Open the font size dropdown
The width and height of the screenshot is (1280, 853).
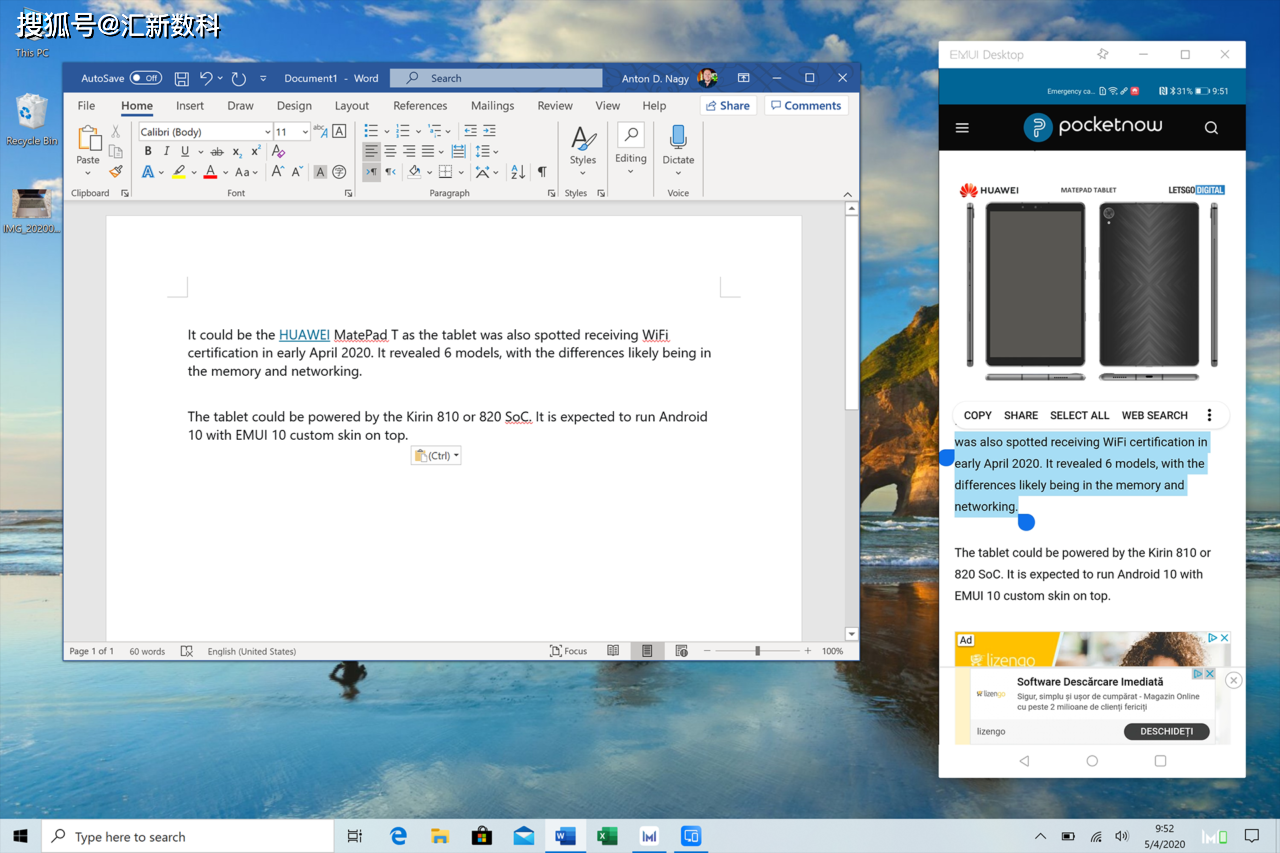point(305,132)
